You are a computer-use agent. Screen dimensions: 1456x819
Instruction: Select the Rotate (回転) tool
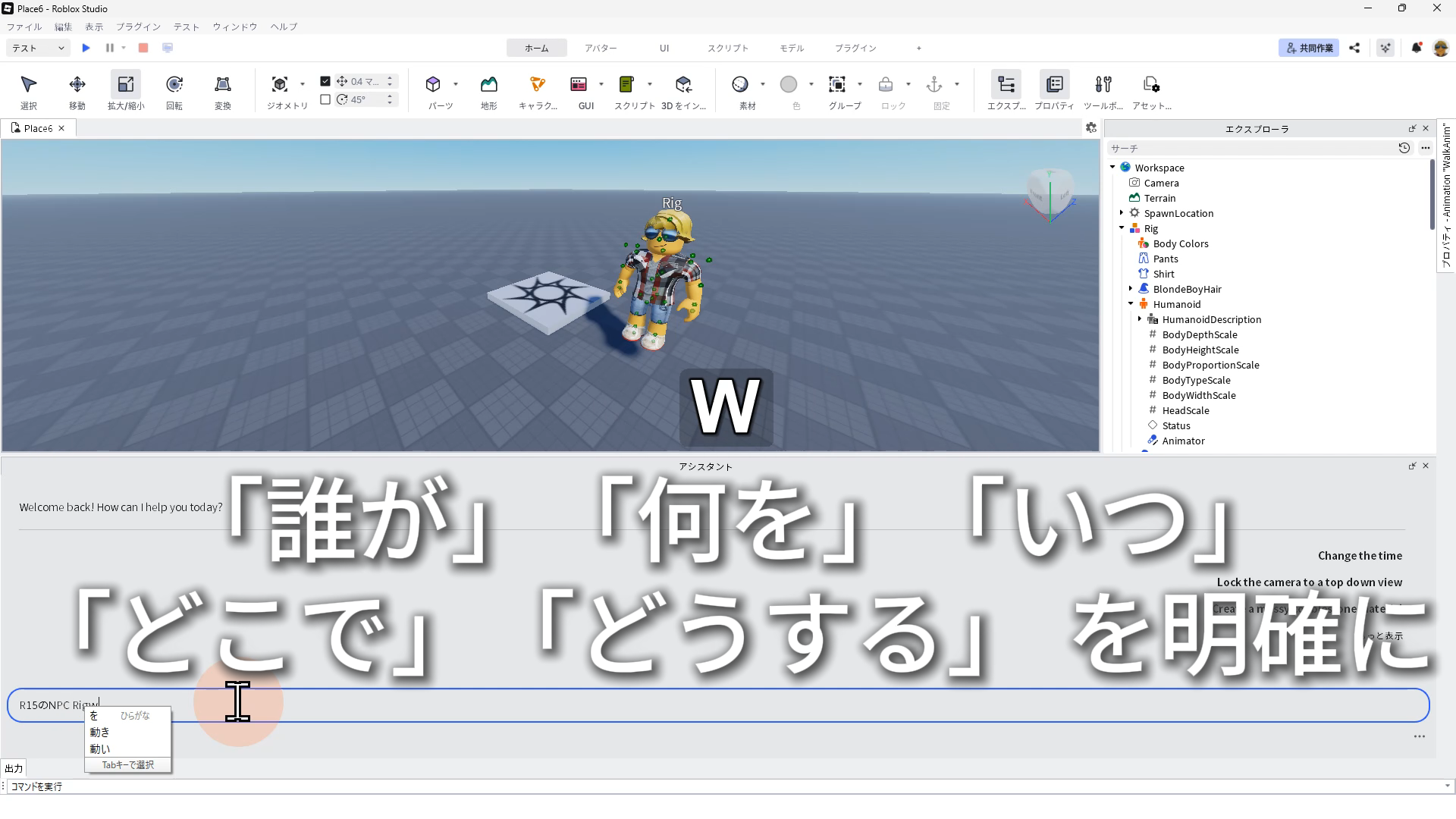[x=174, y=85]
